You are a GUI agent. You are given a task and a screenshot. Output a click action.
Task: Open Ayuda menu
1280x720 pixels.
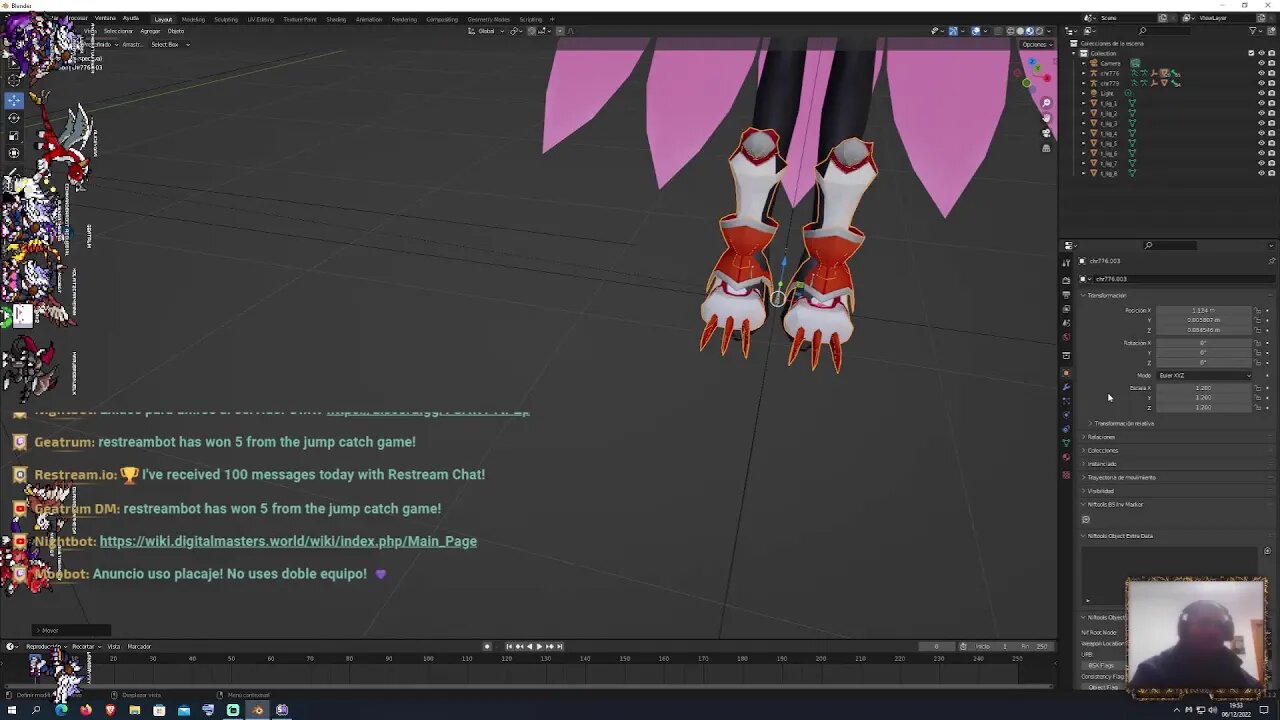coord(131,18)
